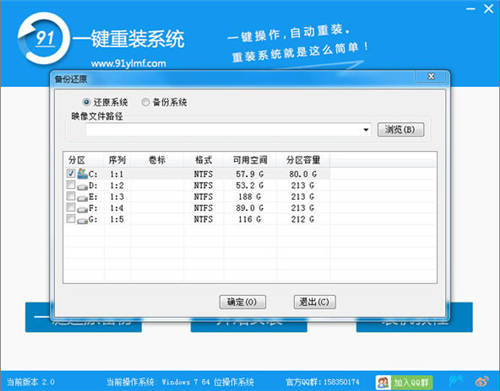500x391 pixels.
Task: Open the image file path dropdown arrow
Action: 366,130
